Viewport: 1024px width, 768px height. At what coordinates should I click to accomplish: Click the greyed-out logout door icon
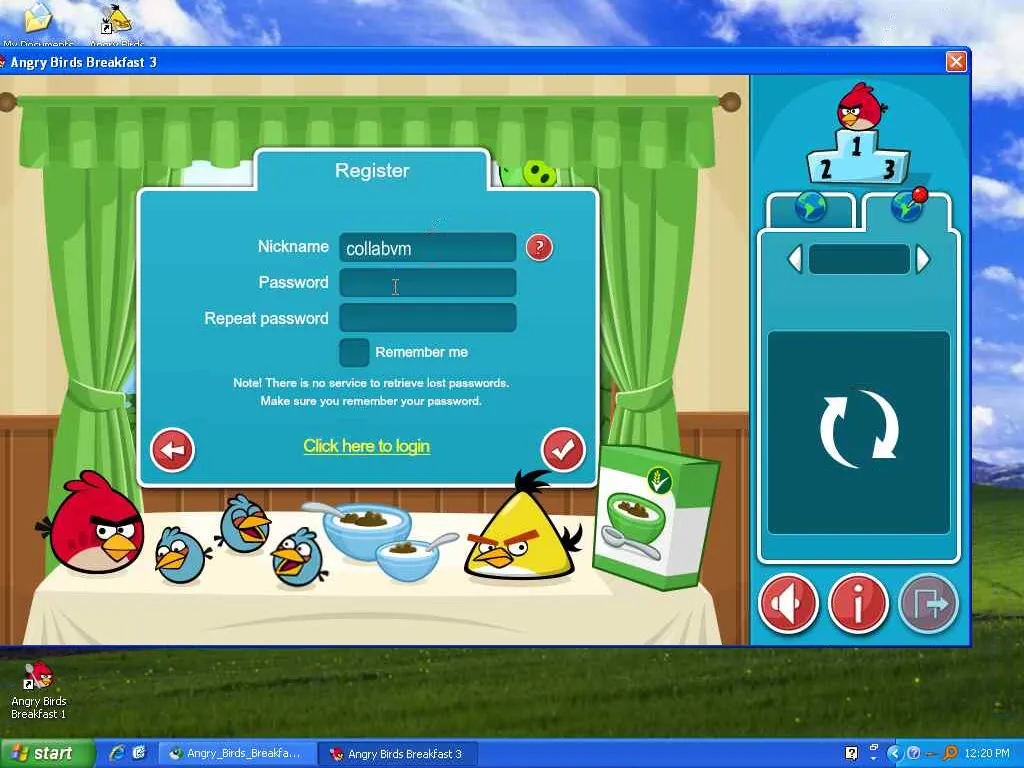click(x=927, y=603)
